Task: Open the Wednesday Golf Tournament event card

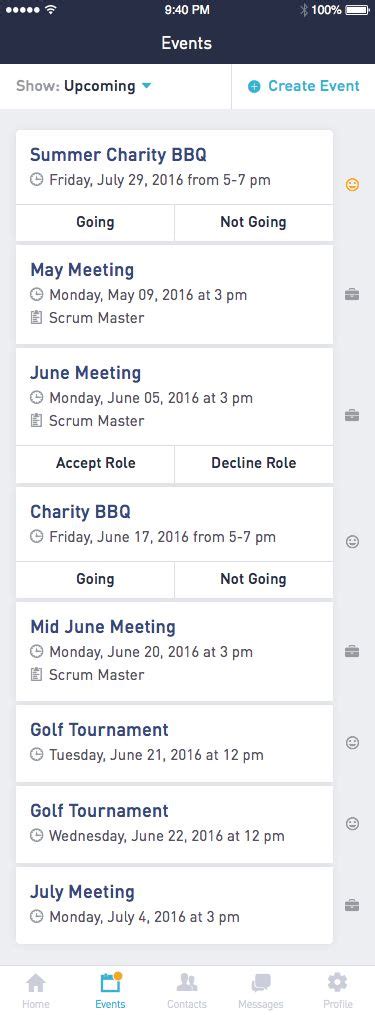Action: click(174, 824)
